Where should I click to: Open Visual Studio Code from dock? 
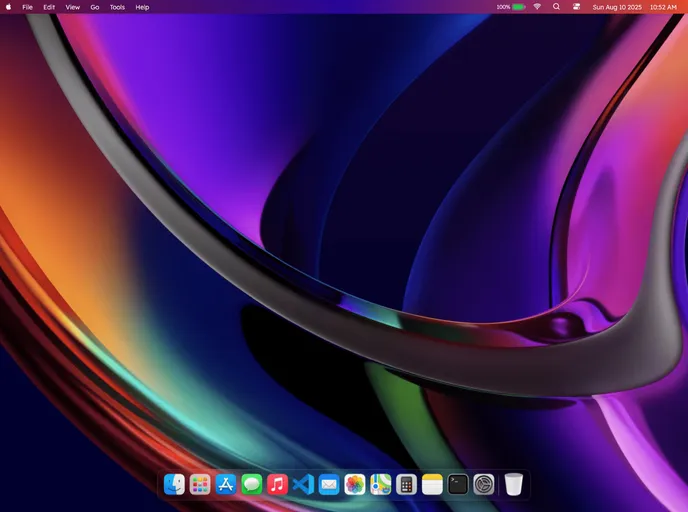click(303, 485)
